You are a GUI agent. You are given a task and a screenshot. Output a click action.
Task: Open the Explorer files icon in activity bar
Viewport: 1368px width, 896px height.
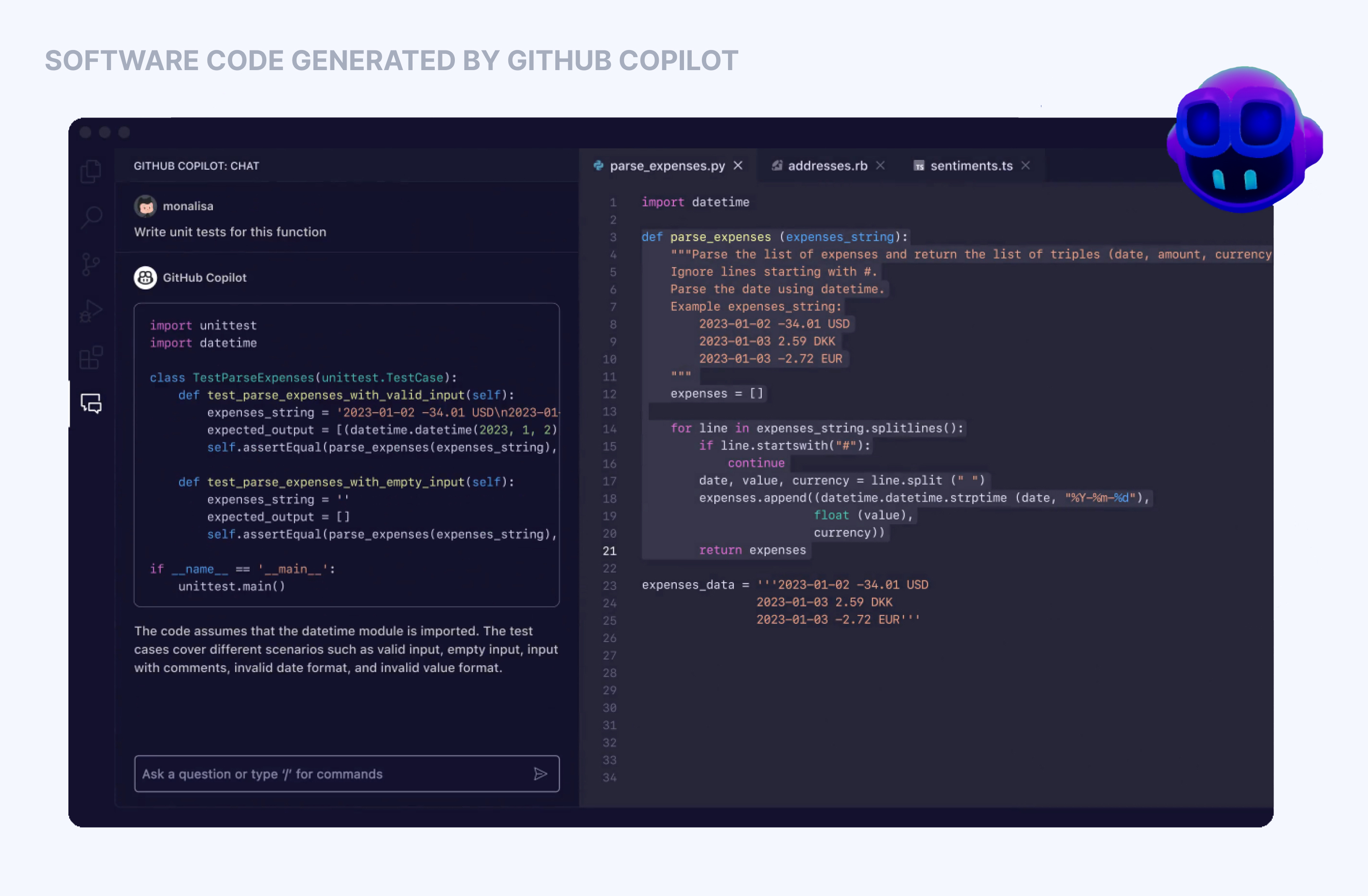(91, 171)
